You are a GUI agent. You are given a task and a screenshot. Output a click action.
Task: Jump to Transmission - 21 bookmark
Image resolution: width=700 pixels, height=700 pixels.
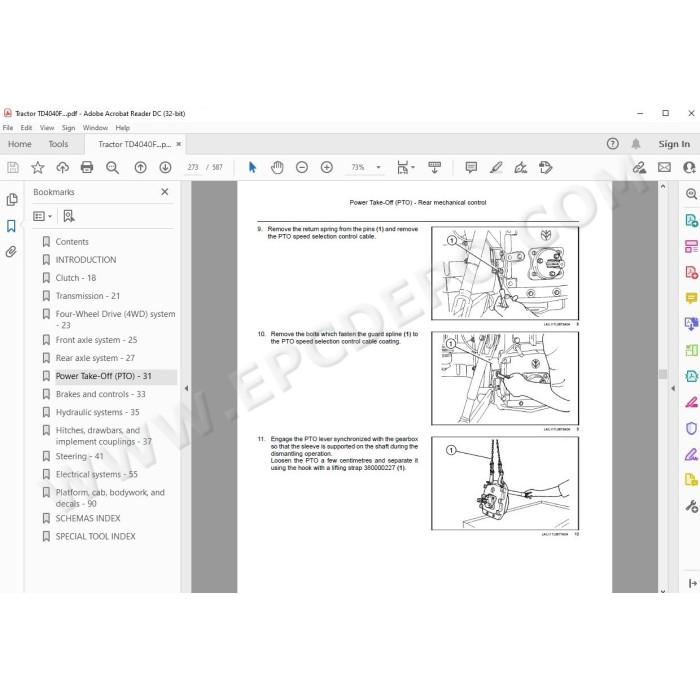coord(88,296)
